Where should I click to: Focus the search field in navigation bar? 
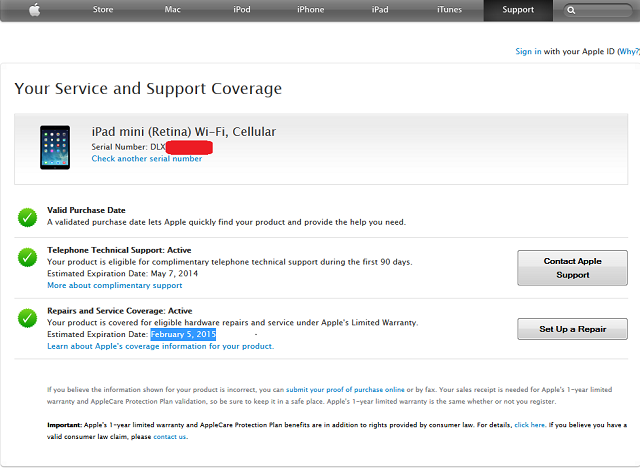[599, 10]
